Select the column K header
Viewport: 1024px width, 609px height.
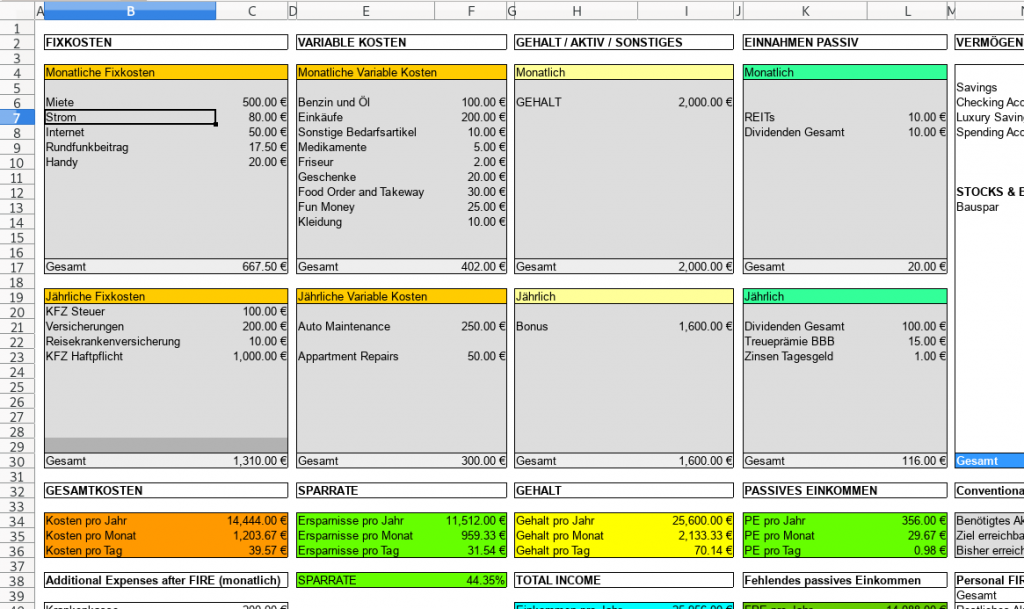(x=805, y=10)
